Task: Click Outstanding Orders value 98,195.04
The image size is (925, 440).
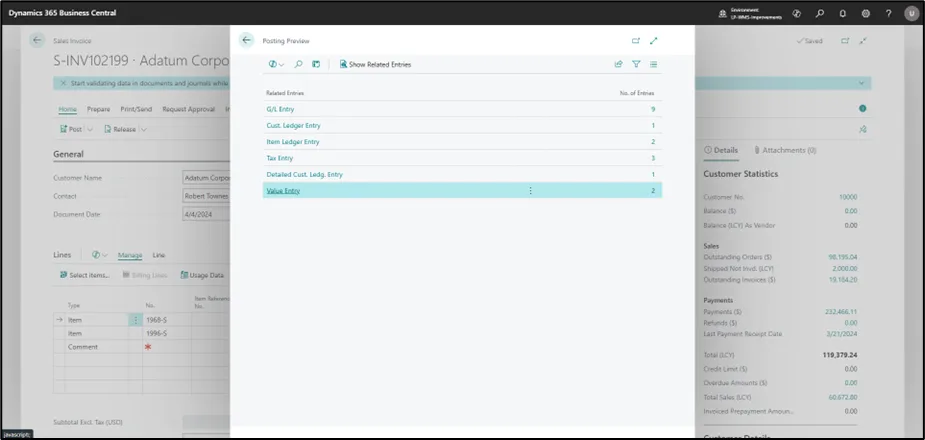Action: pyautogui.click(x=843, y=257)
